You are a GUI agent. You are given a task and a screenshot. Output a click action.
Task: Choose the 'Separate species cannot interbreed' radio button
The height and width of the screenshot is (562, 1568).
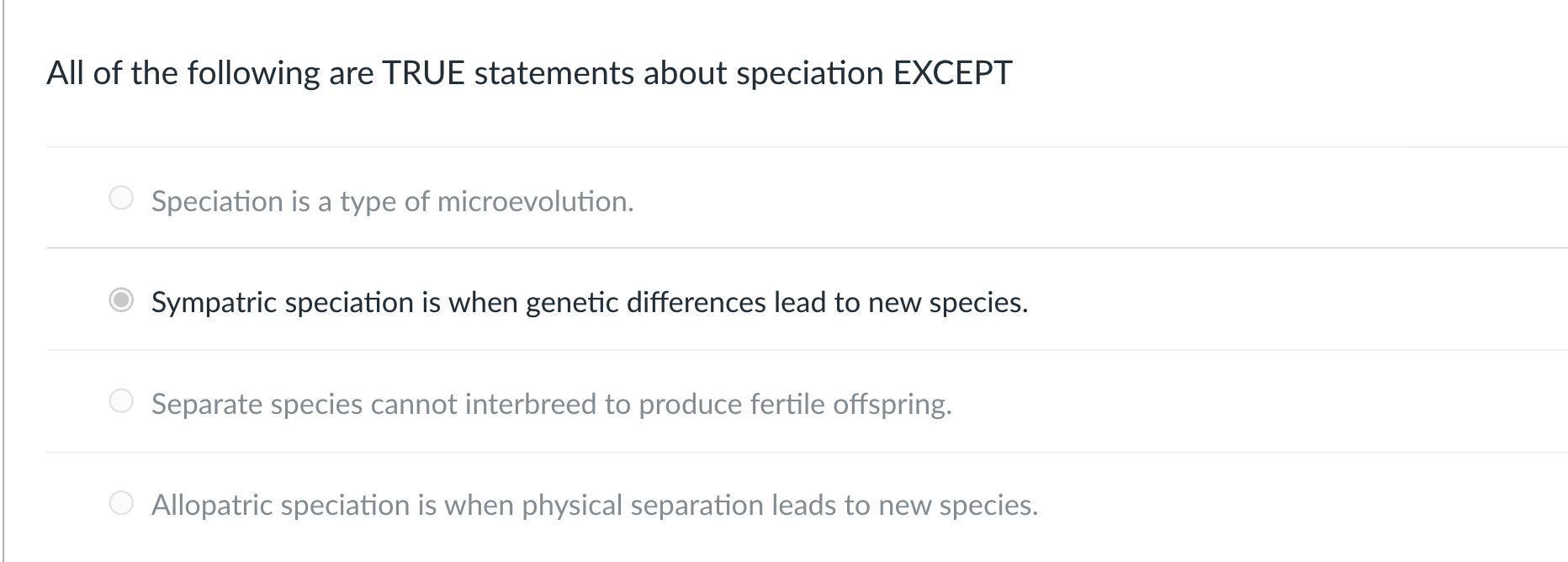[122, 402]
